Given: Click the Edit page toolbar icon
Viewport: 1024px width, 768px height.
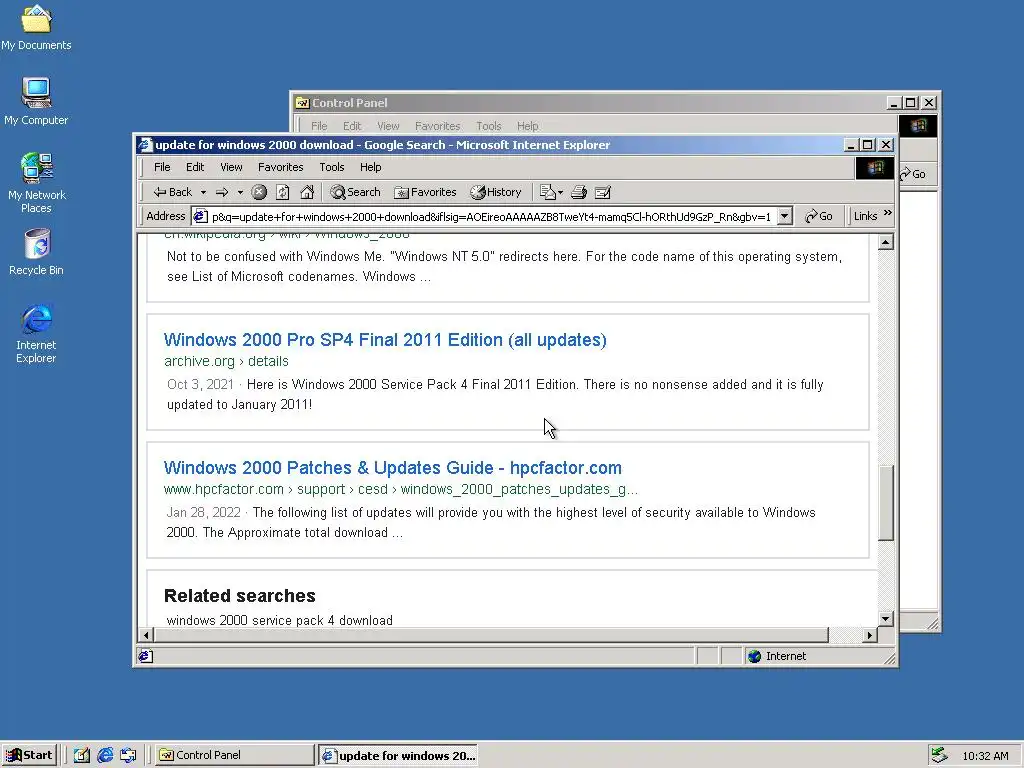Looking at the screenshot, I should pyautogui.click(x=603, y=192).
